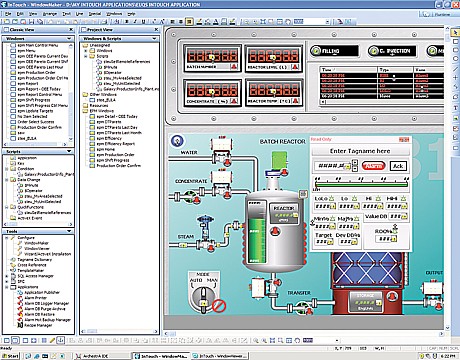This screenshot has width=460, height=360.
Task: Click the red prohibited symbol by mode switch
Action: coord(219,305)
